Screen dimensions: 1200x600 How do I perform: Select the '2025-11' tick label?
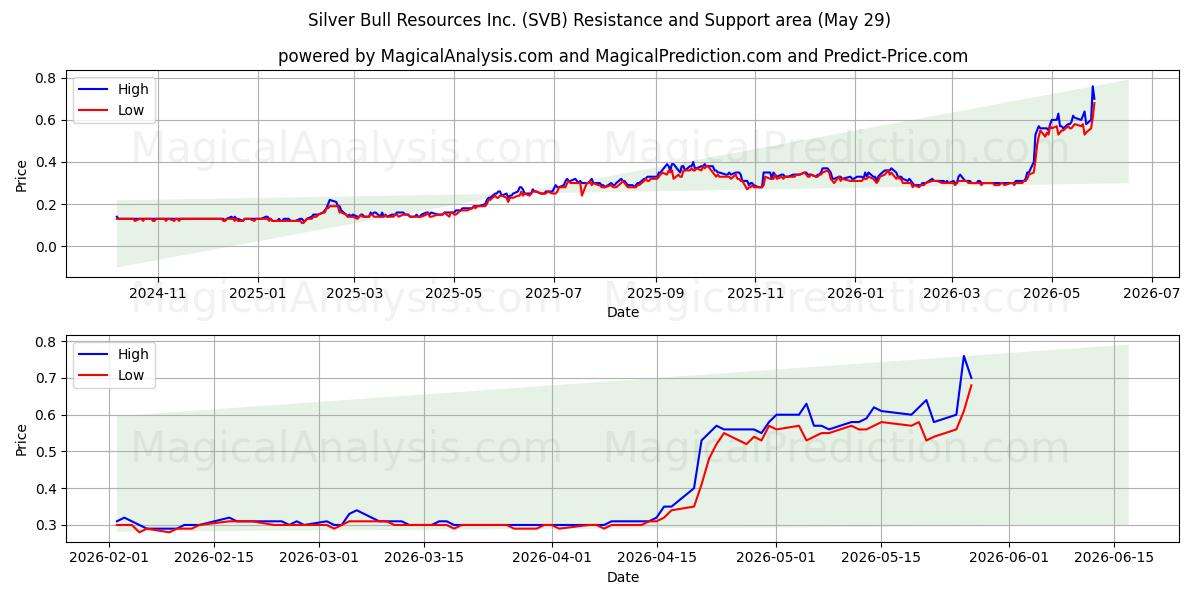tap(756, 293)
